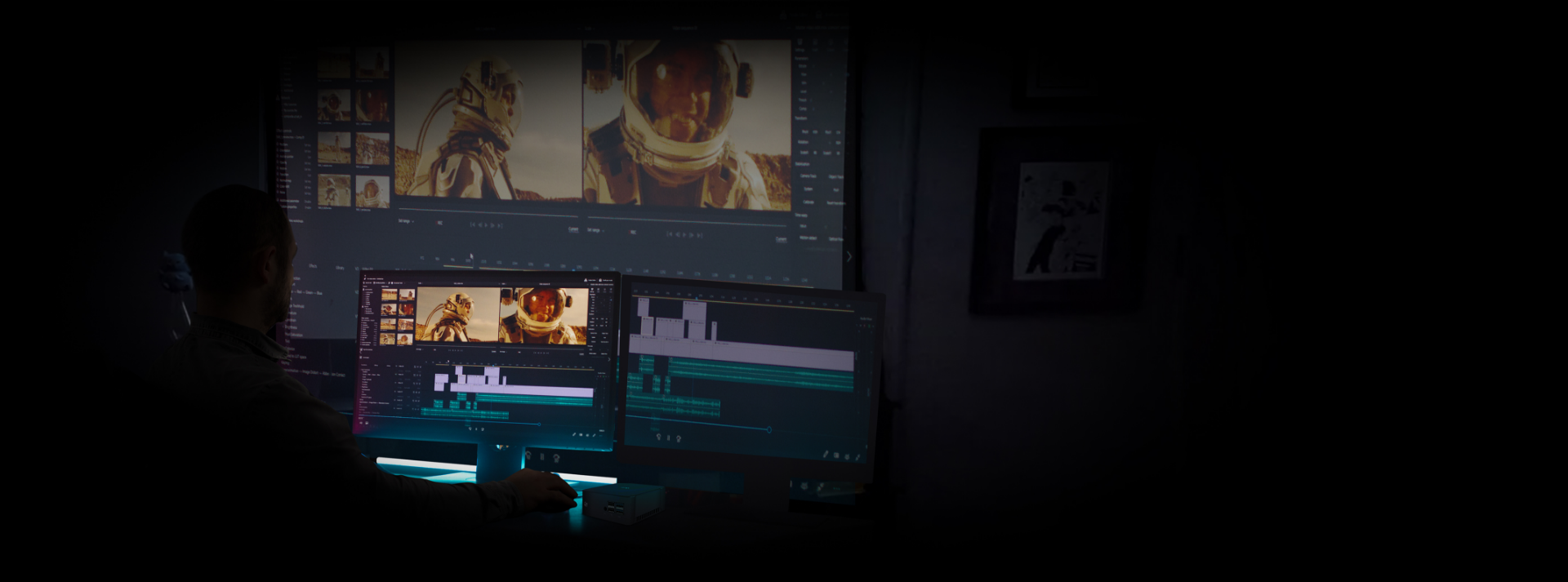Screen dimensions: 1568x582
Task: Click Current under the projected right viewer
Action: pos(781,239)
